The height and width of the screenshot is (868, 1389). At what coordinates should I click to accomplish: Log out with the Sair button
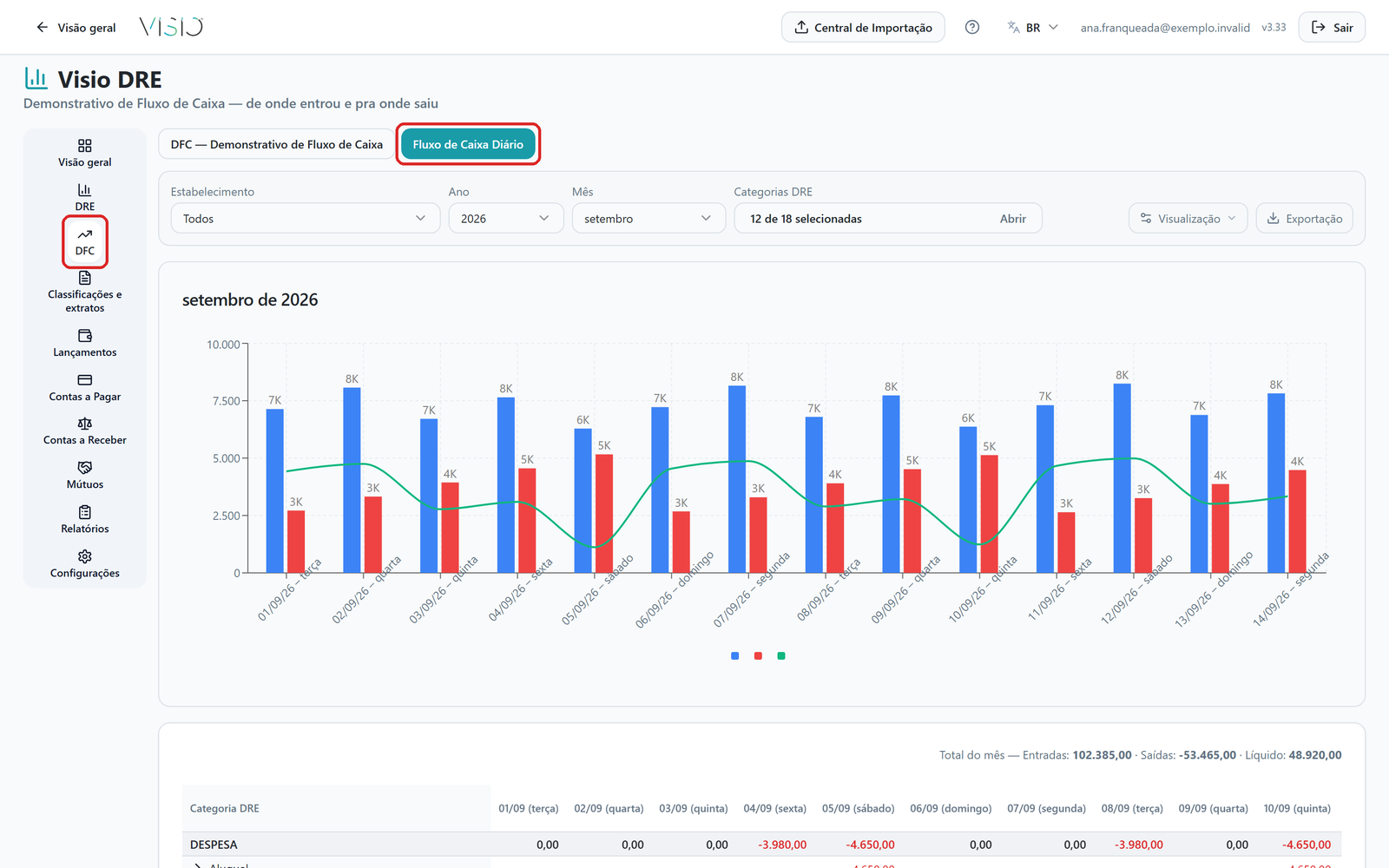pos(1332,28)
